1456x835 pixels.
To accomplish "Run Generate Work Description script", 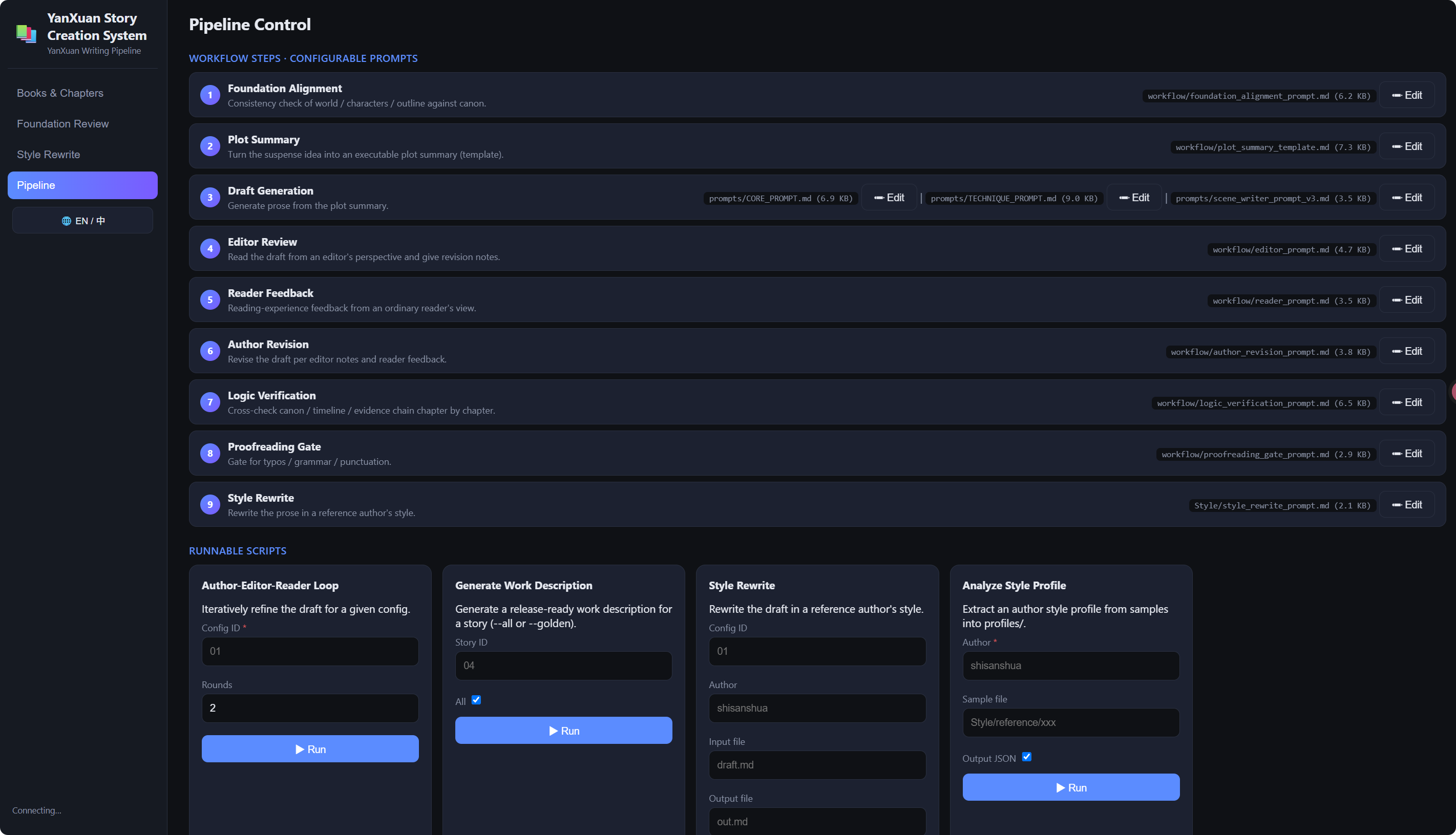I will click(x=564, y=731).
